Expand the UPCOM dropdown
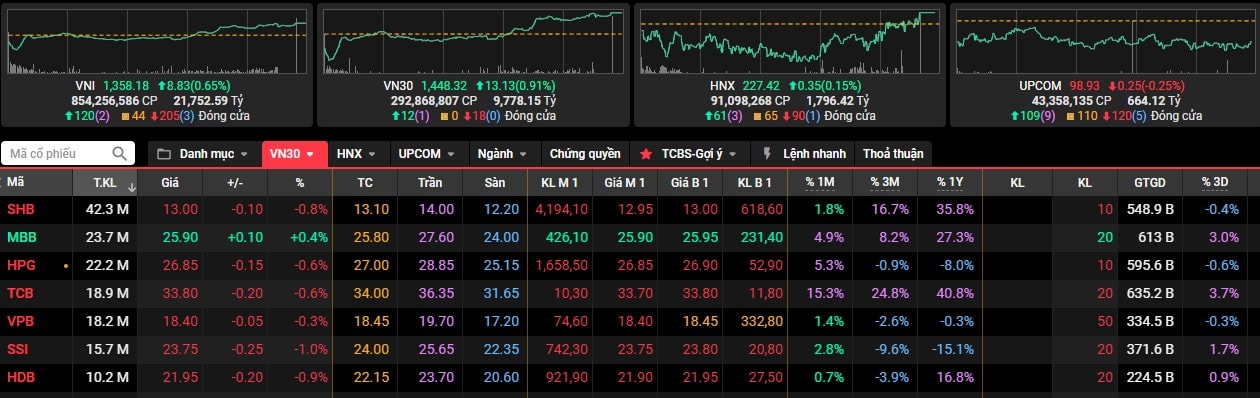The height and width of the screenshot is (398, 1260). [427, 154]
